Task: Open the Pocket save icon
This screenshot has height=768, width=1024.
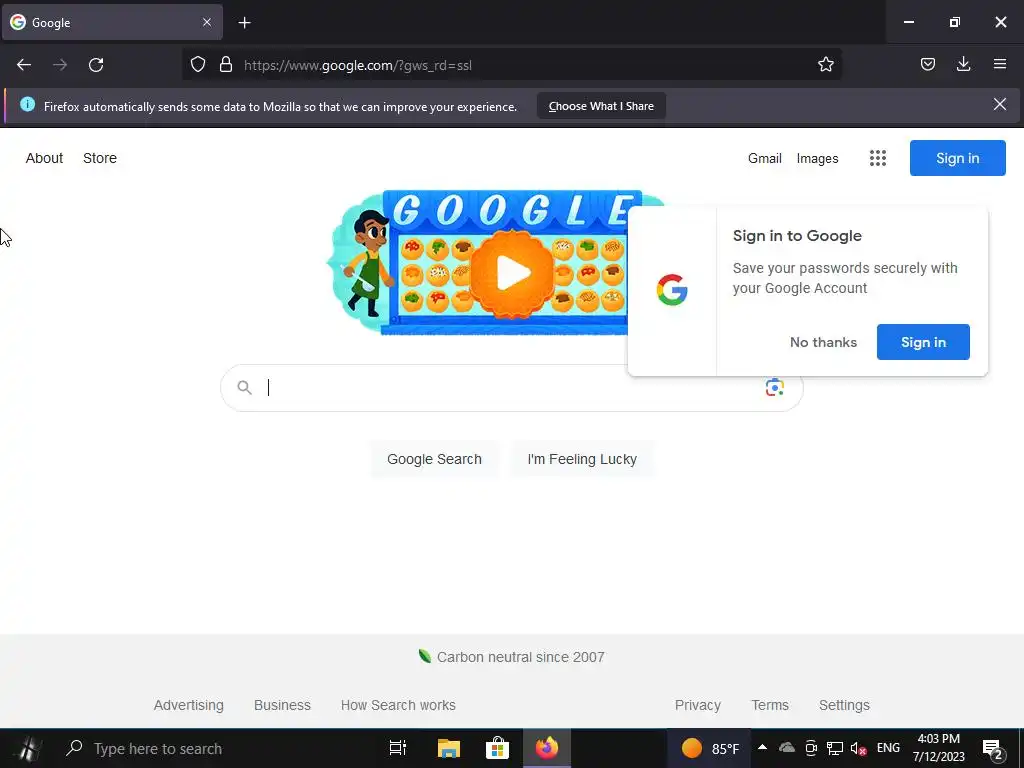Action: click(x=927, y=64)
